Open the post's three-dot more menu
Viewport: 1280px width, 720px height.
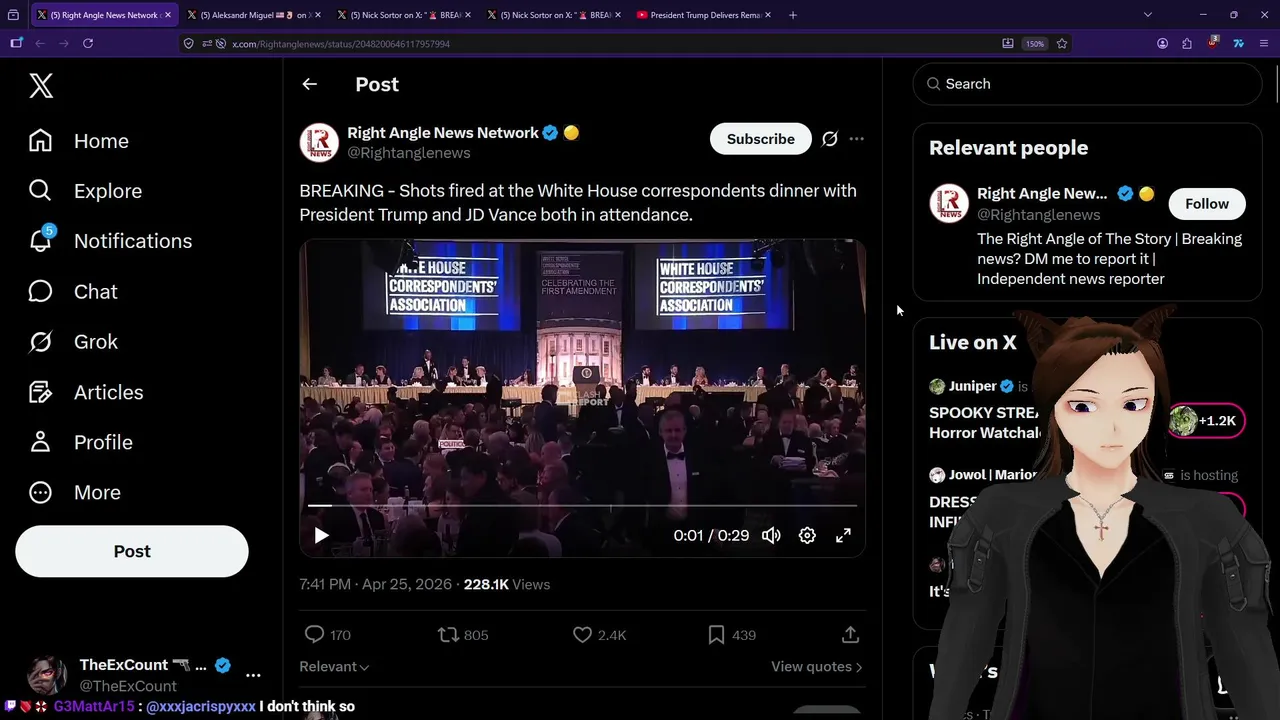(856, 139)
